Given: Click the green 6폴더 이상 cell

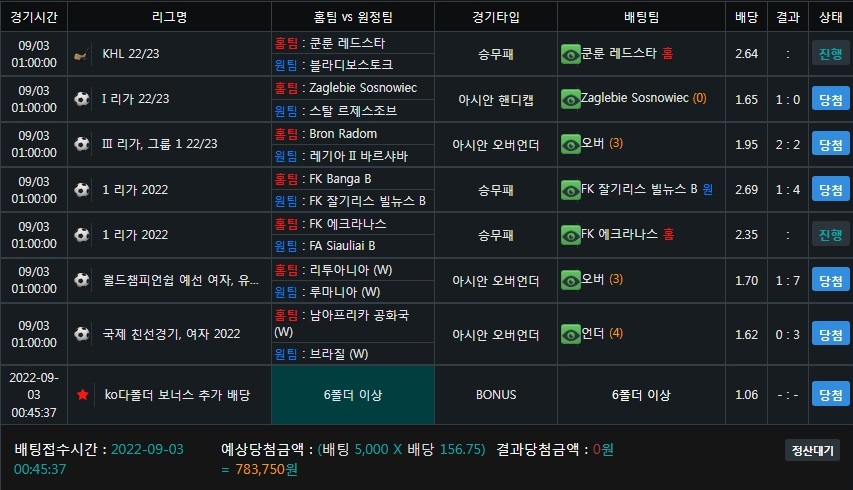Looking at the screenshot, I should 353,395.
